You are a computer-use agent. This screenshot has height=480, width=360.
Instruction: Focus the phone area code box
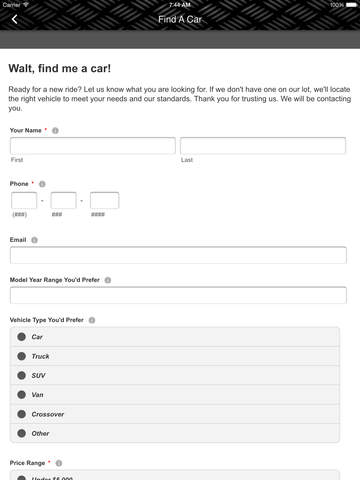coord(24,200)
